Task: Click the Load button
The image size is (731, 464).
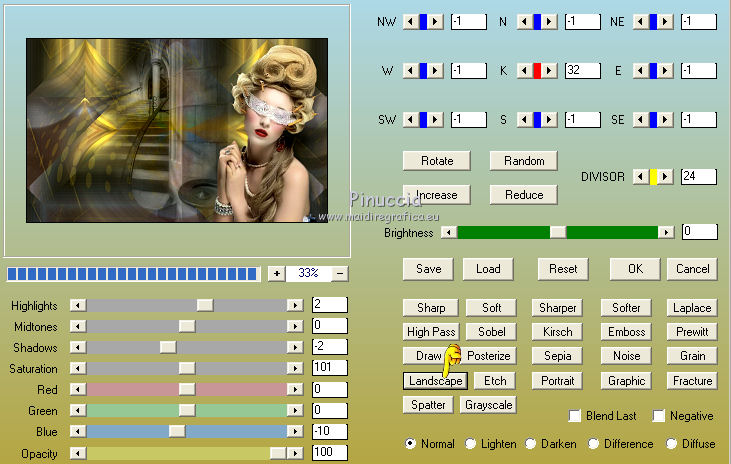Action: pyautogui.click(x=488, y=269)
